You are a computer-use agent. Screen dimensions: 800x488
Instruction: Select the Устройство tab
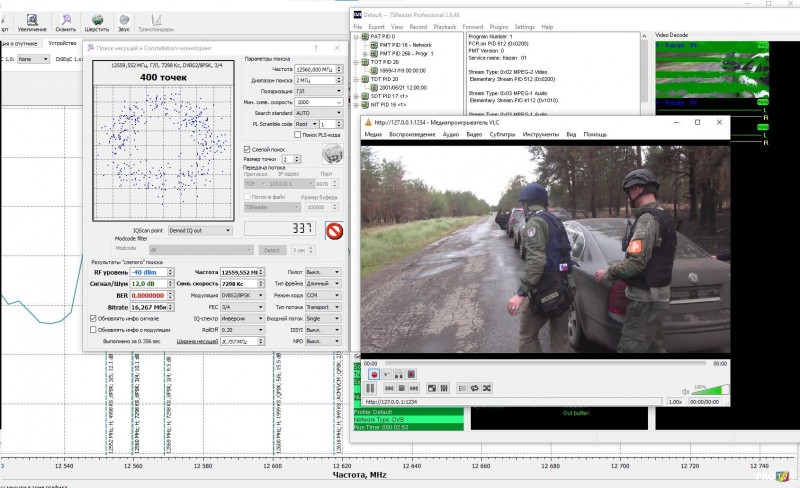(x=62, y=44)
